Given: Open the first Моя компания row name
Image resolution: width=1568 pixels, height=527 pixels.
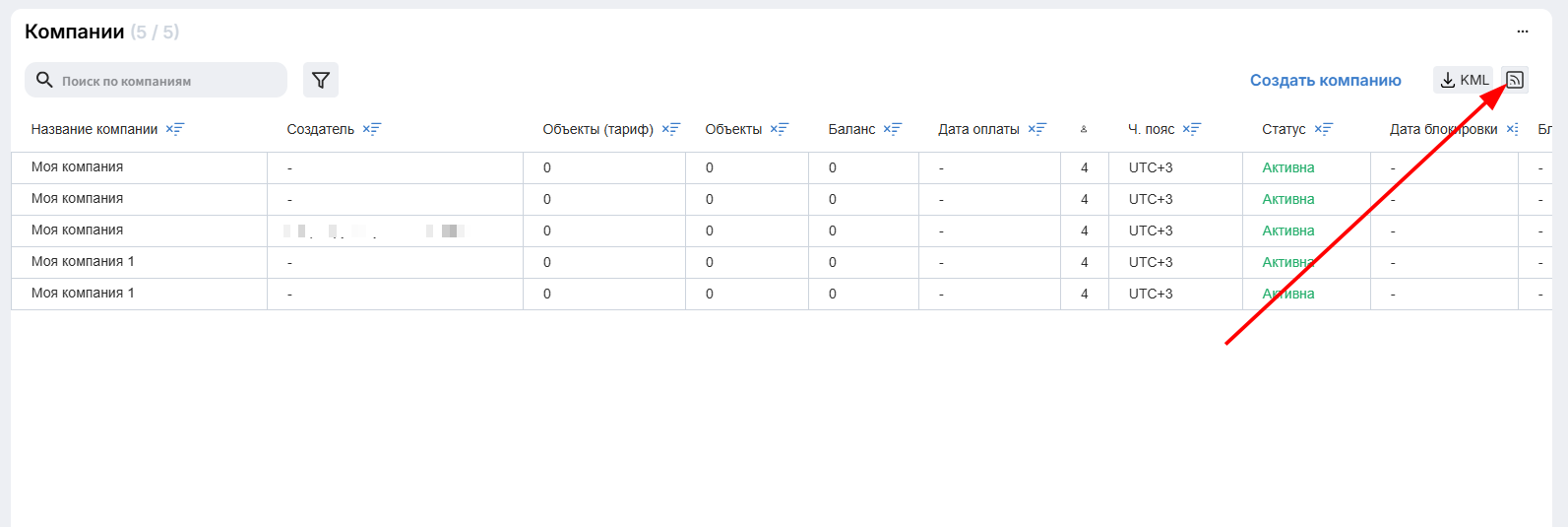Looking at the screenshot, I should (78, 167).
